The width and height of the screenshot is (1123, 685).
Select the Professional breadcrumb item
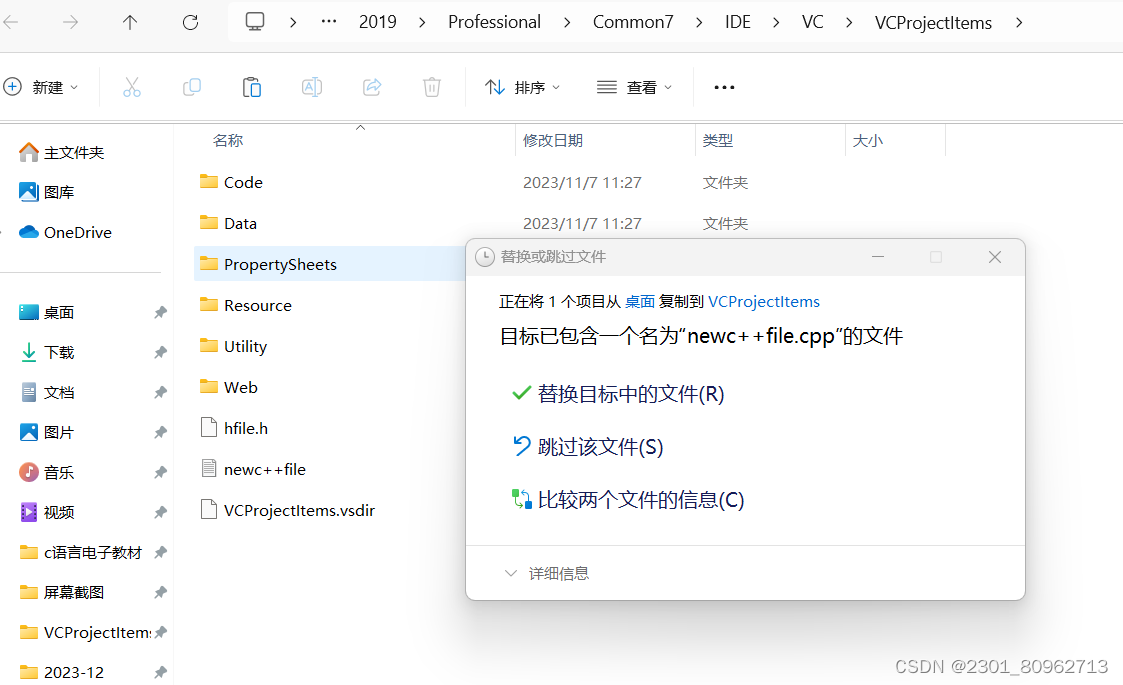click(x=494, y=22)
